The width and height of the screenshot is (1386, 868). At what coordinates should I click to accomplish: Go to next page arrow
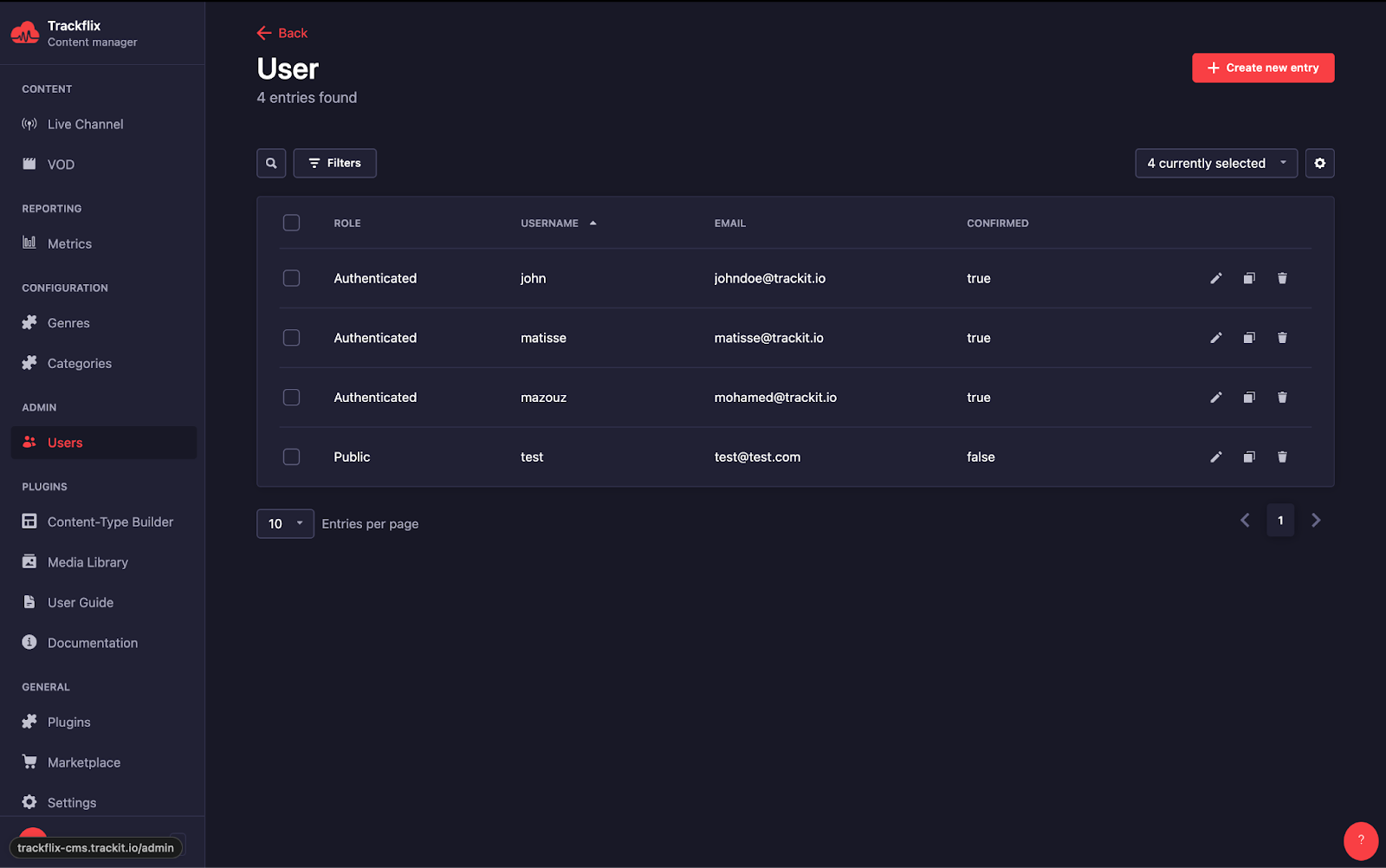1316,521
